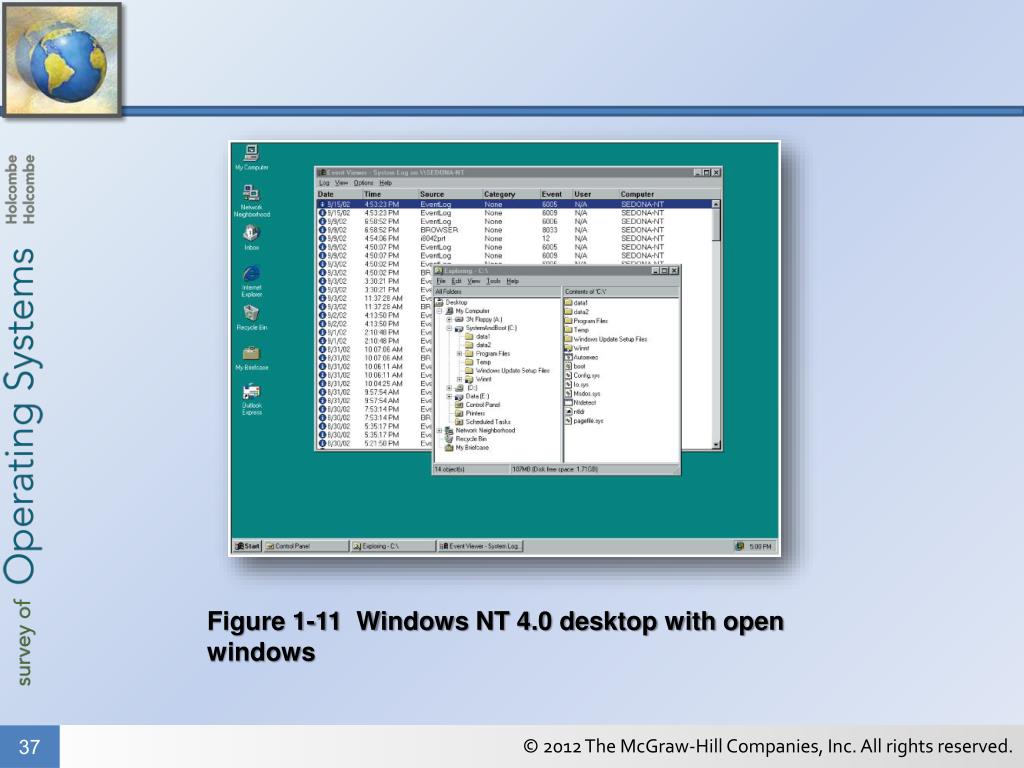The height and width of the screenshot is (768, 1024).
Task: Click Event Viewer scrollbar up arrow
Action: point(716,204)
